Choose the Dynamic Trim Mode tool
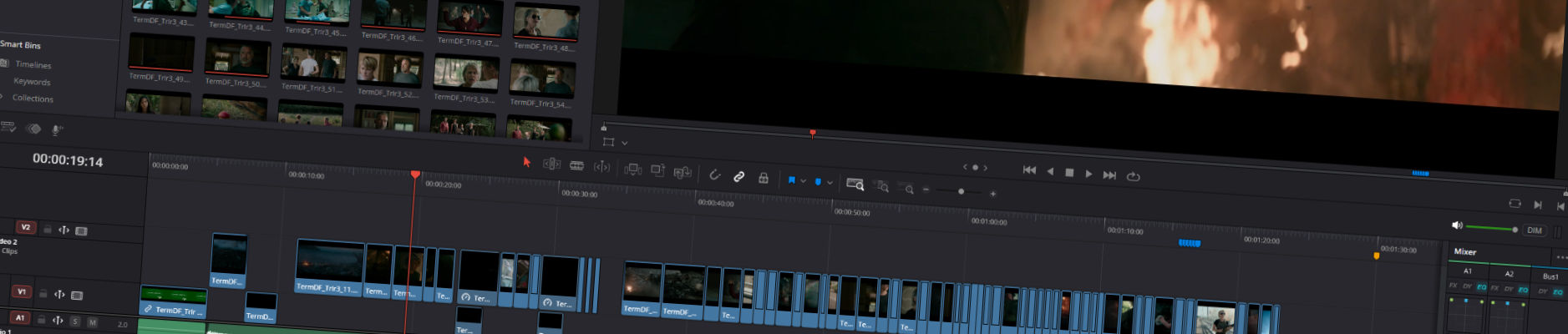This screenshot has height=334, width=1568. (x=576, y=165)
